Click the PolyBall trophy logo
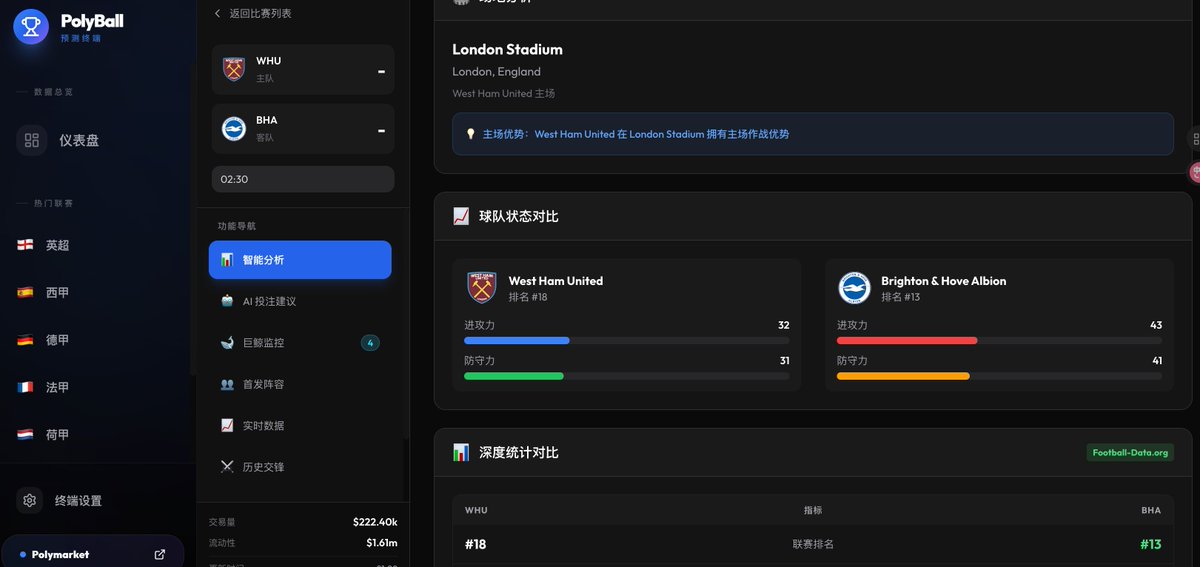This screenshot has width=1200, height=567. point(31,27)
